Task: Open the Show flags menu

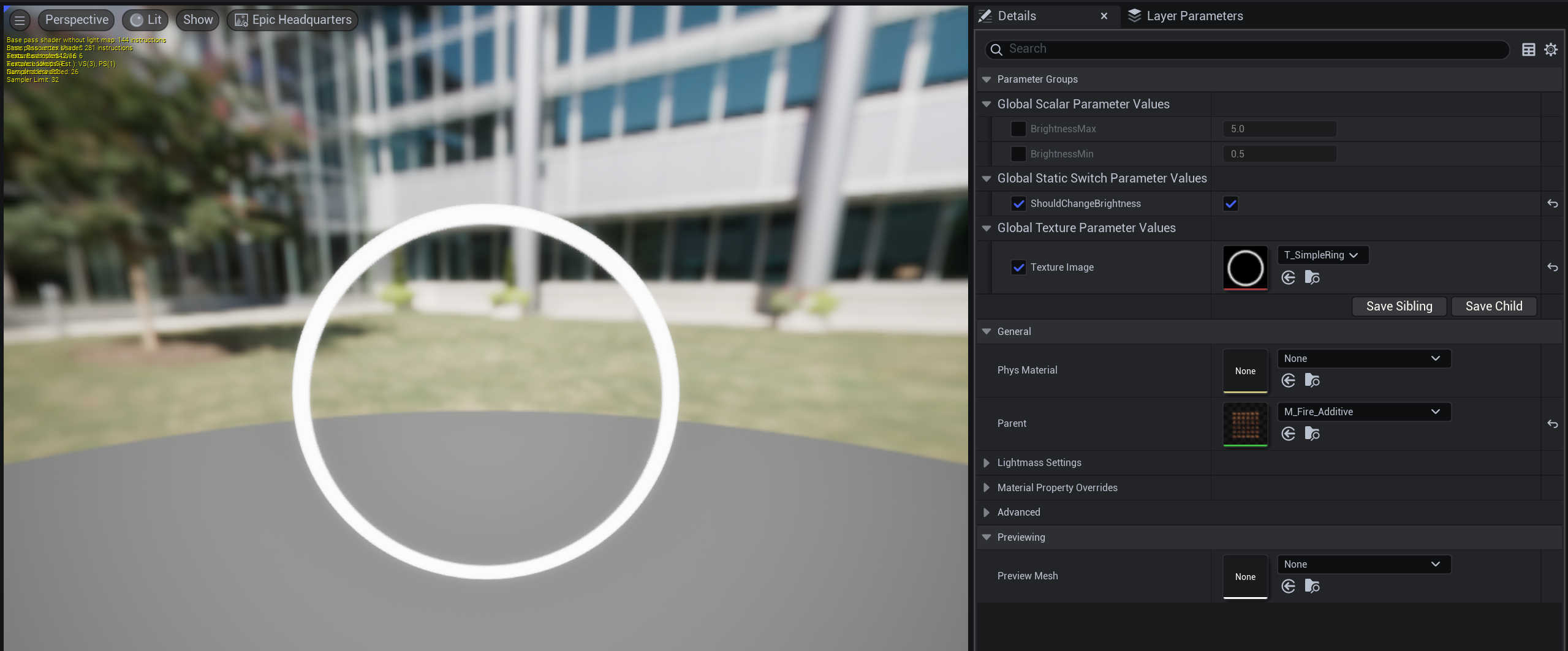Action: click(198, 20)
